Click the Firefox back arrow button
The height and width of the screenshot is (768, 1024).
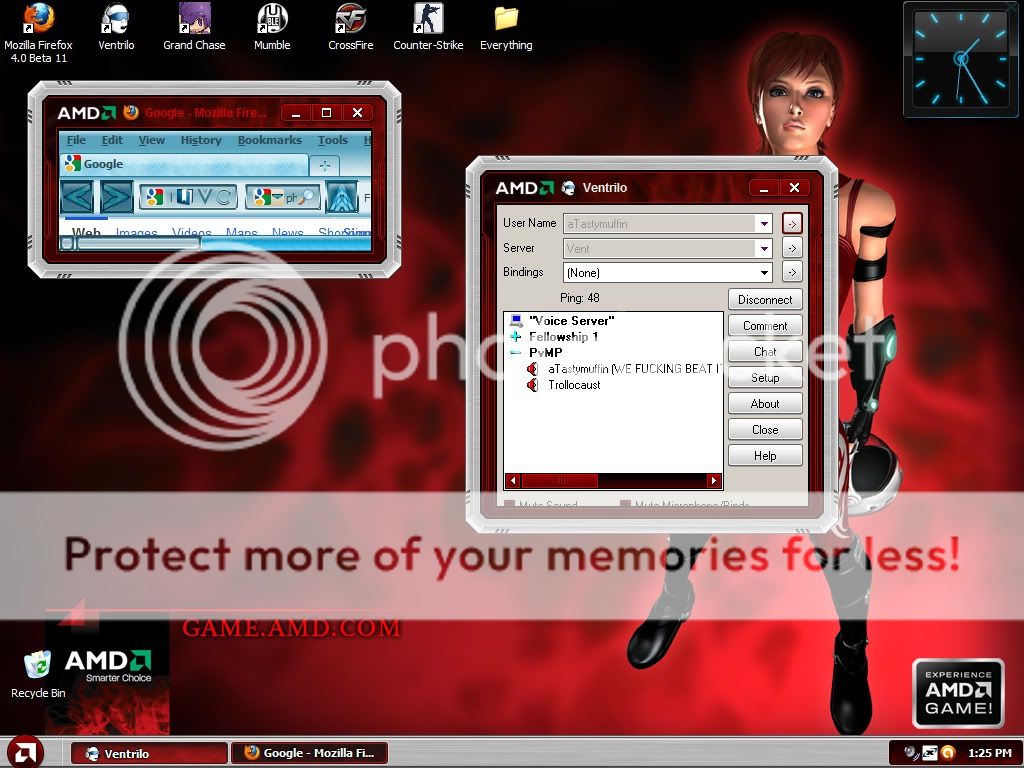[77, 197]
